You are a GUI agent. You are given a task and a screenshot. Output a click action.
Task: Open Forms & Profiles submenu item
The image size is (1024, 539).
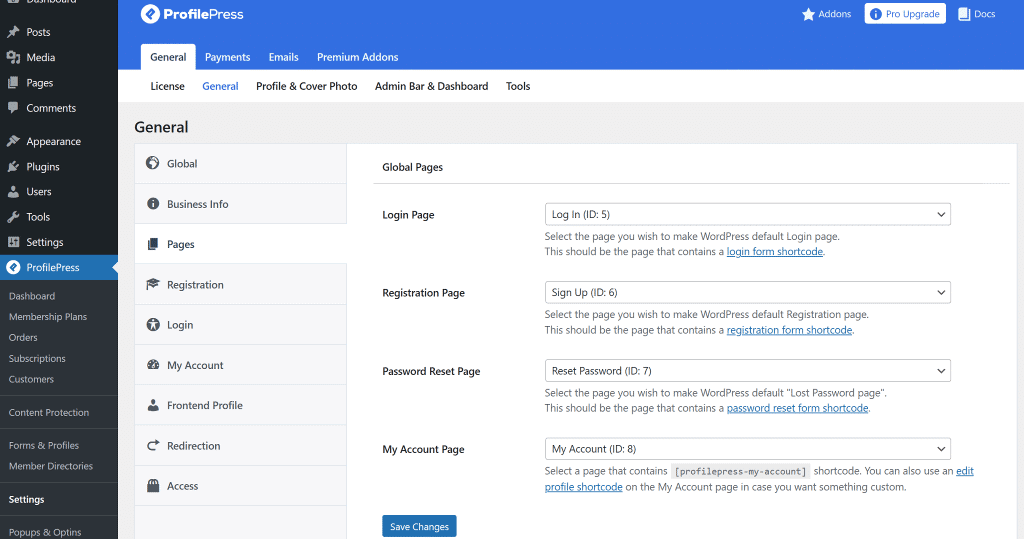click(x=44, y=446)
